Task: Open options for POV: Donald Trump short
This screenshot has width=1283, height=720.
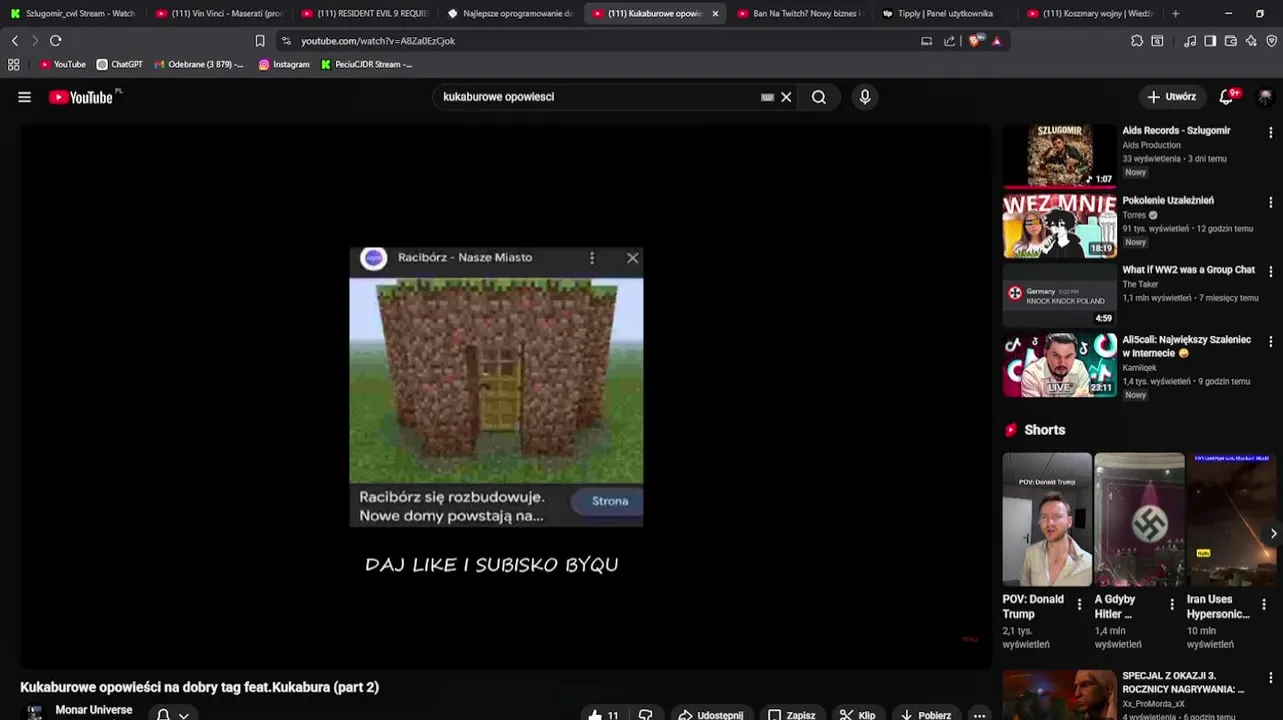Action: [x=1079, y=604]
